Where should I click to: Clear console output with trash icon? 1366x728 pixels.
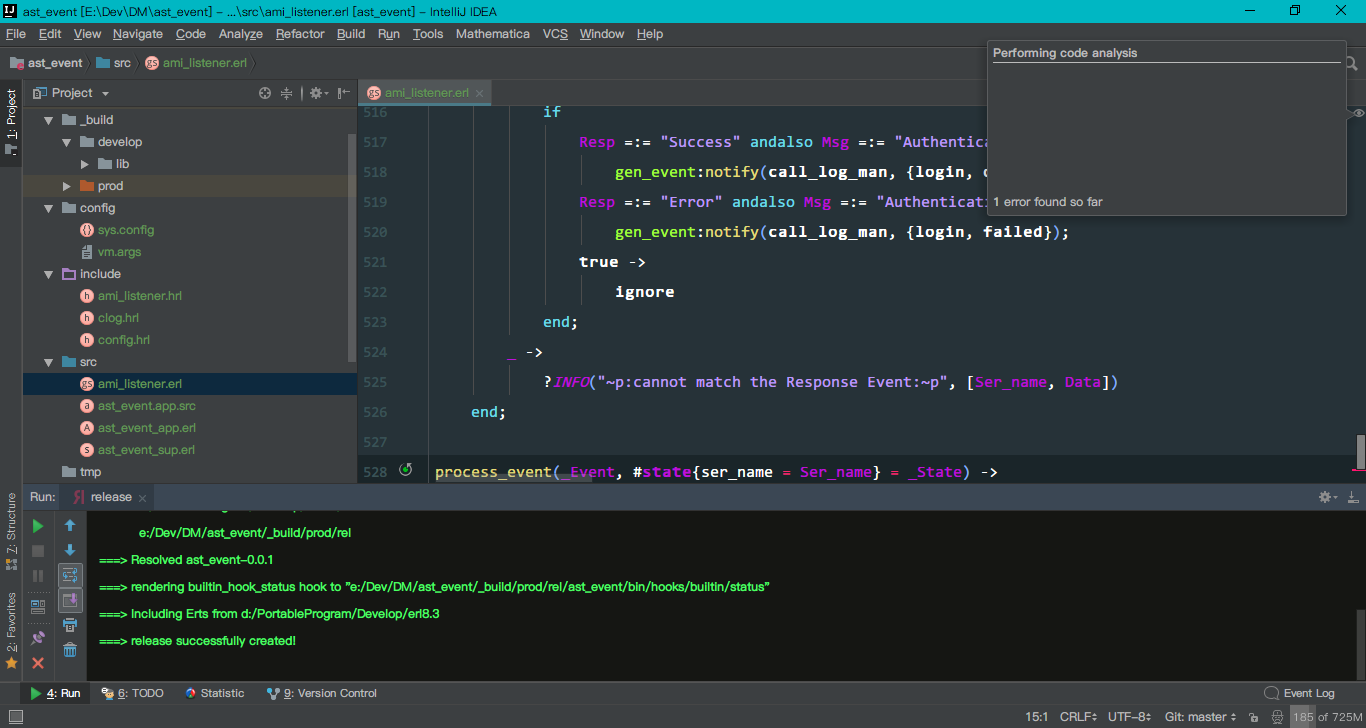pos(70,650)
